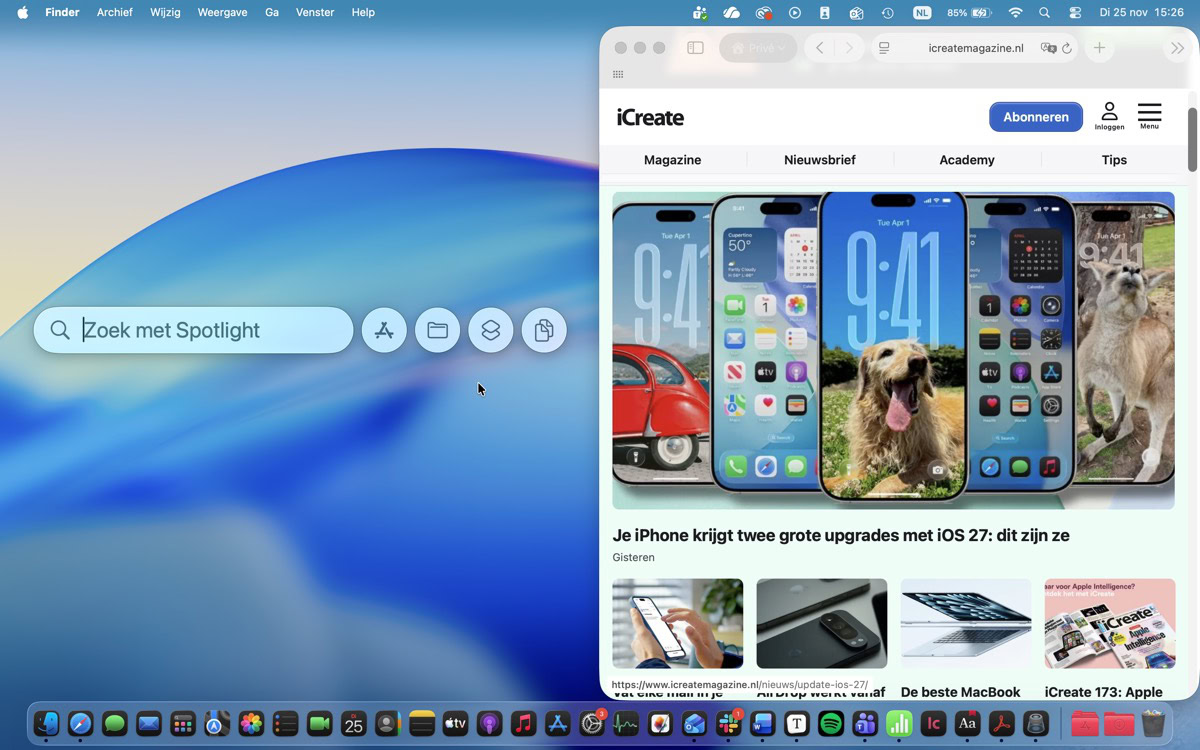Expand the Privé profile dropdown
The image size is (1200, 750).
[x=757, y=48]
